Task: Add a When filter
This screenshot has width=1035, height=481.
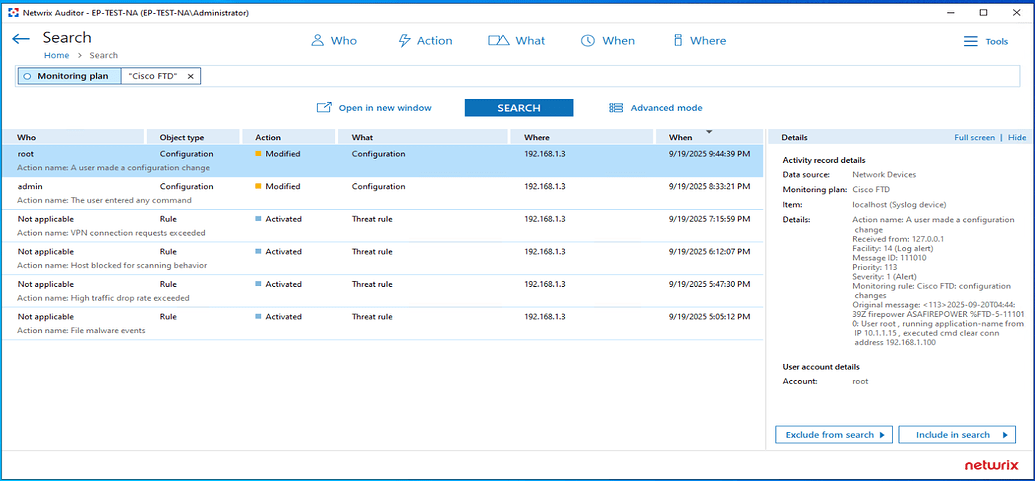Action: coord(607,41)
